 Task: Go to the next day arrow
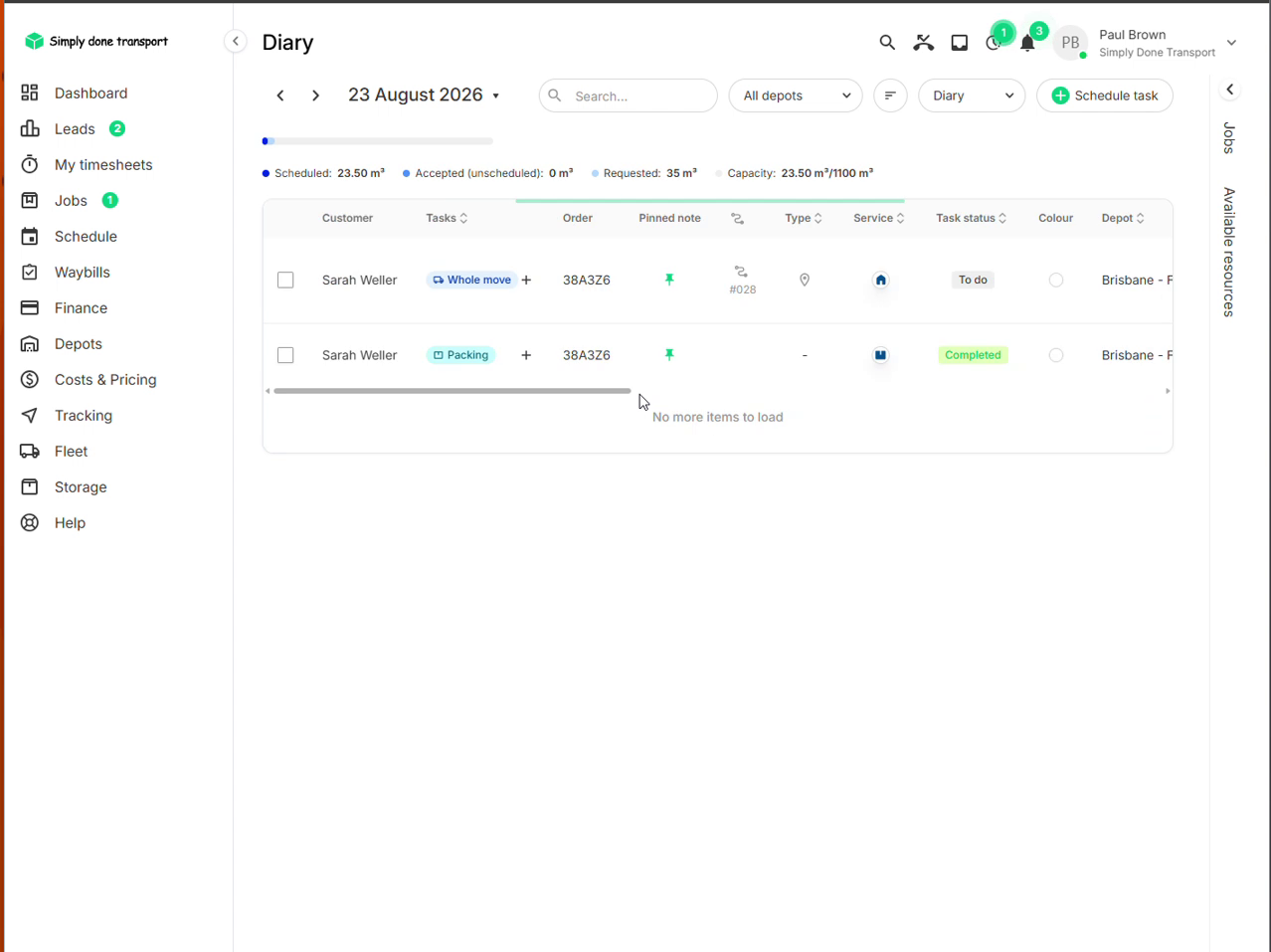click(x=315, y=95)
